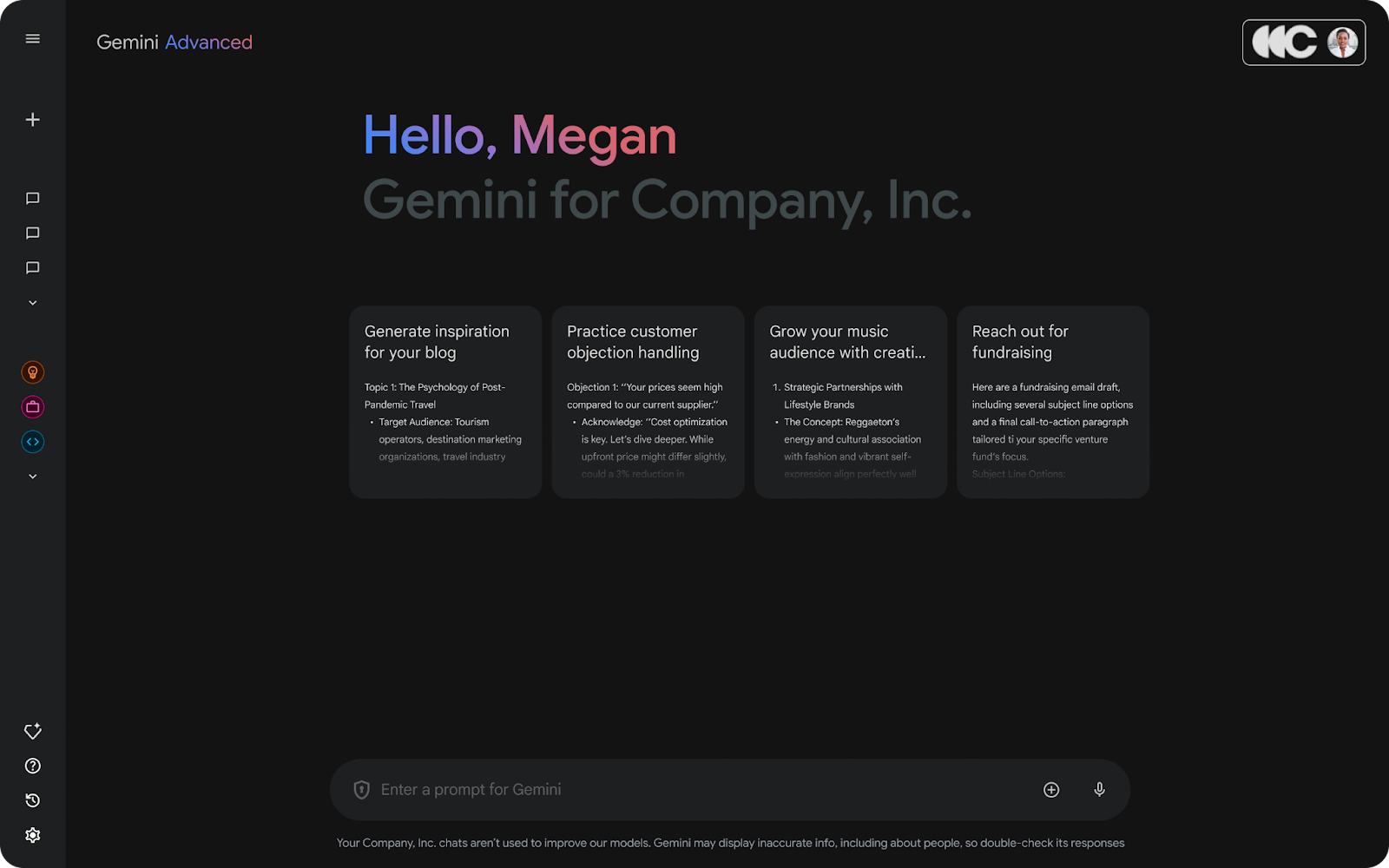Toggle the sidebar with the hamburger menu
Screen dimensions: 1389x868
[32, 38]
